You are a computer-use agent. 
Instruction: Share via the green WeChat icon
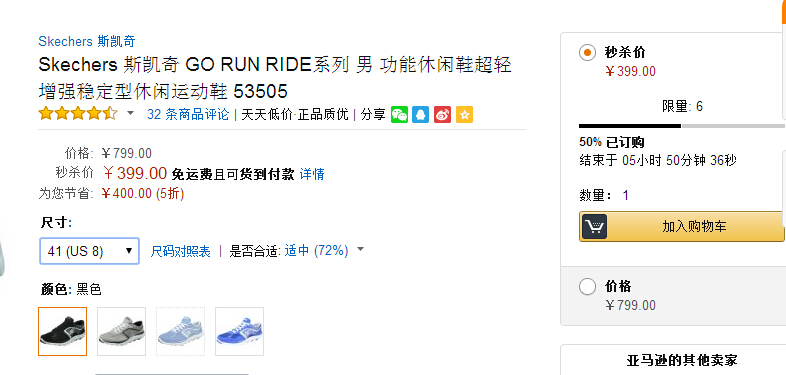tap(400, 115)
